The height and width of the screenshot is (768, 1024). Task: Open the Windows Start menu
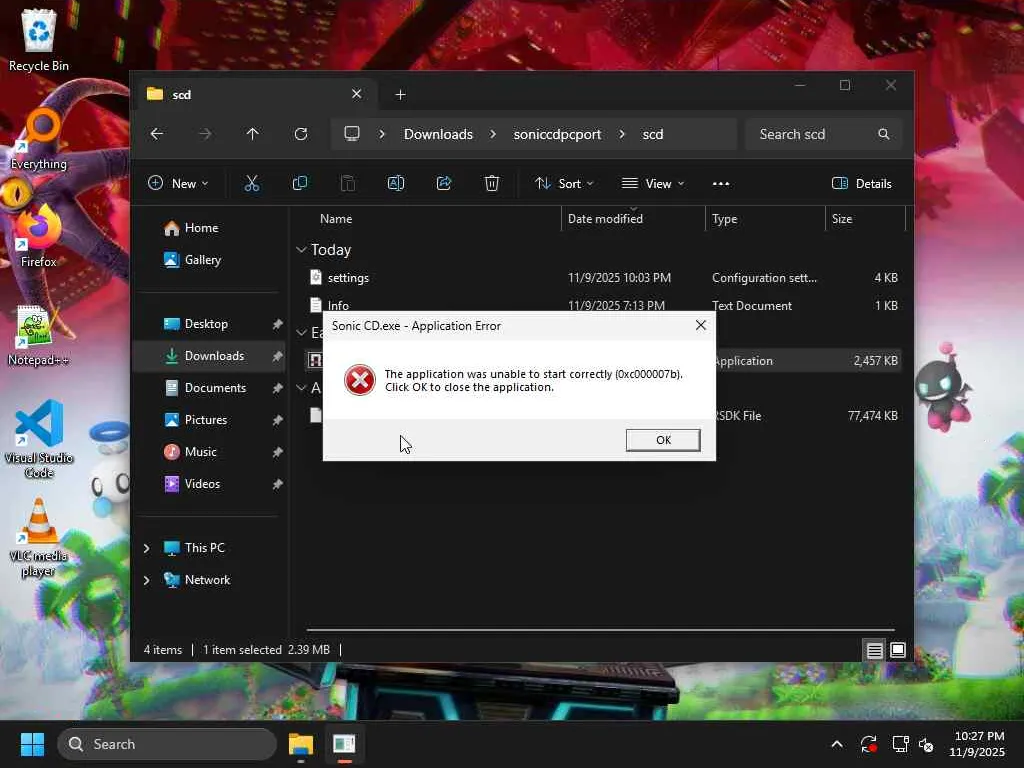(x=32, y=744)
